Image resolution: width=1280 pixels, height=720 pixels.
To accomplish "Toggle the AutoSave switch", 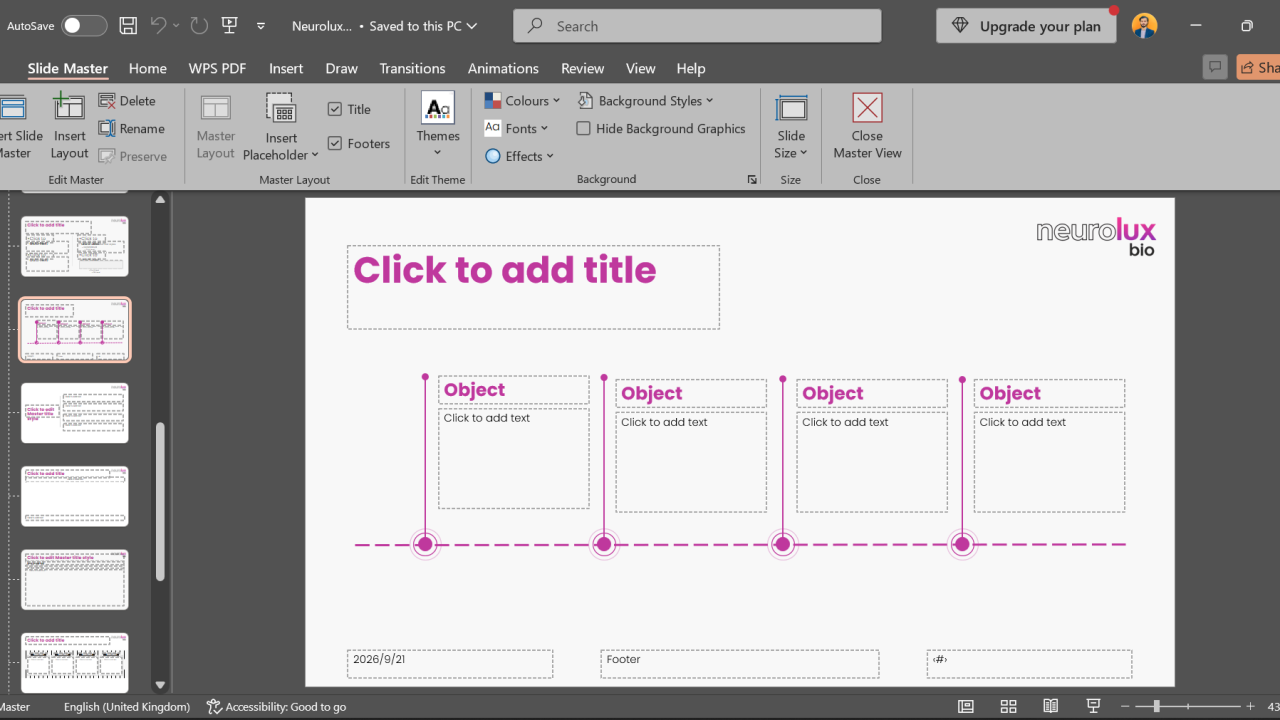I will tap(84, 26).
